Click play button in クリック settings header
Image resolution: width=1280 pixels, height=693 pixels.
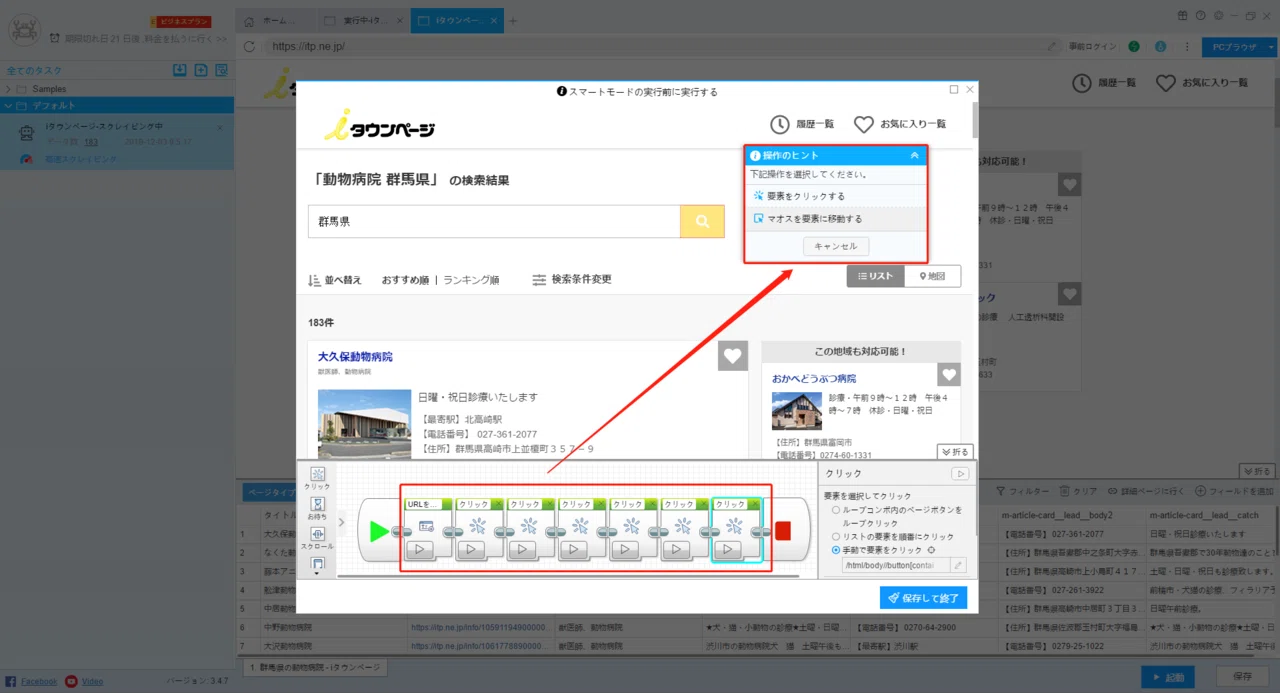point(959,474)
